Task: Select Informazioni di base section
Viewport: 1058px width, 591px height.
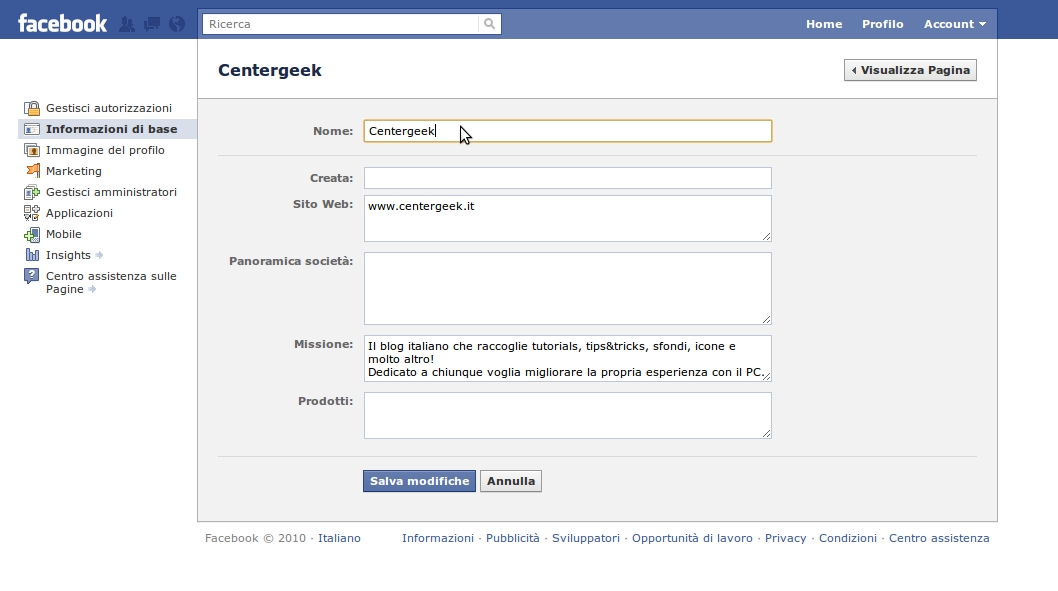Action: tap(111, 129)
